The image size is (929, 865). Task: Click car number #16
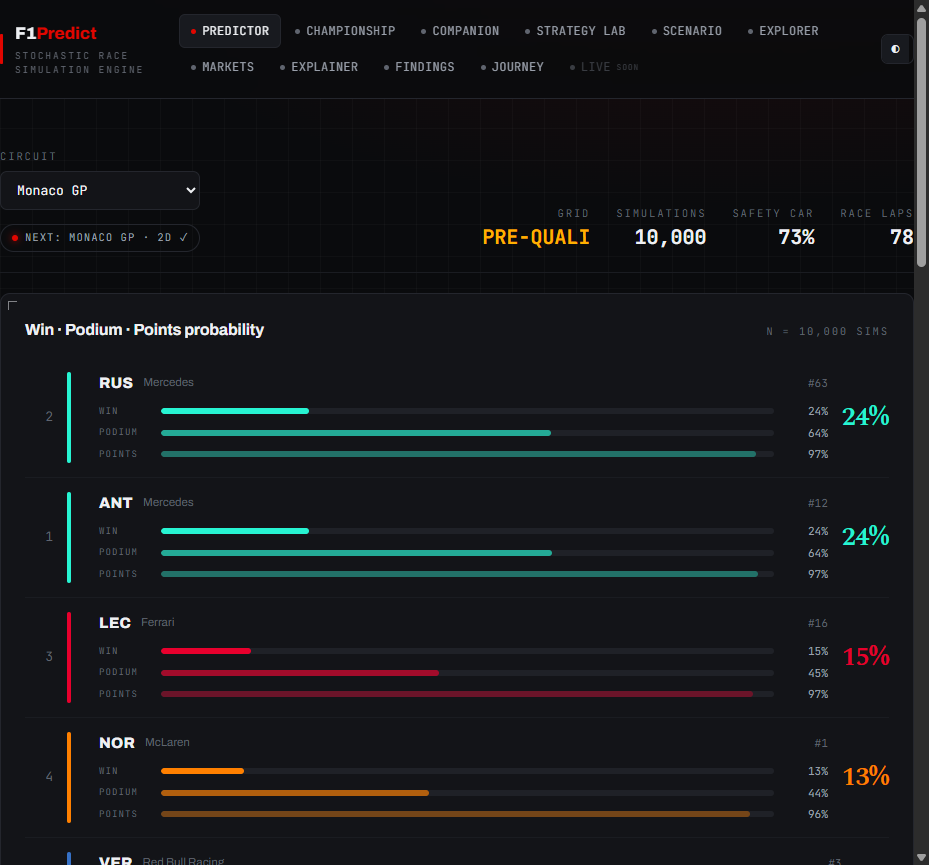[x=818, y=623]
